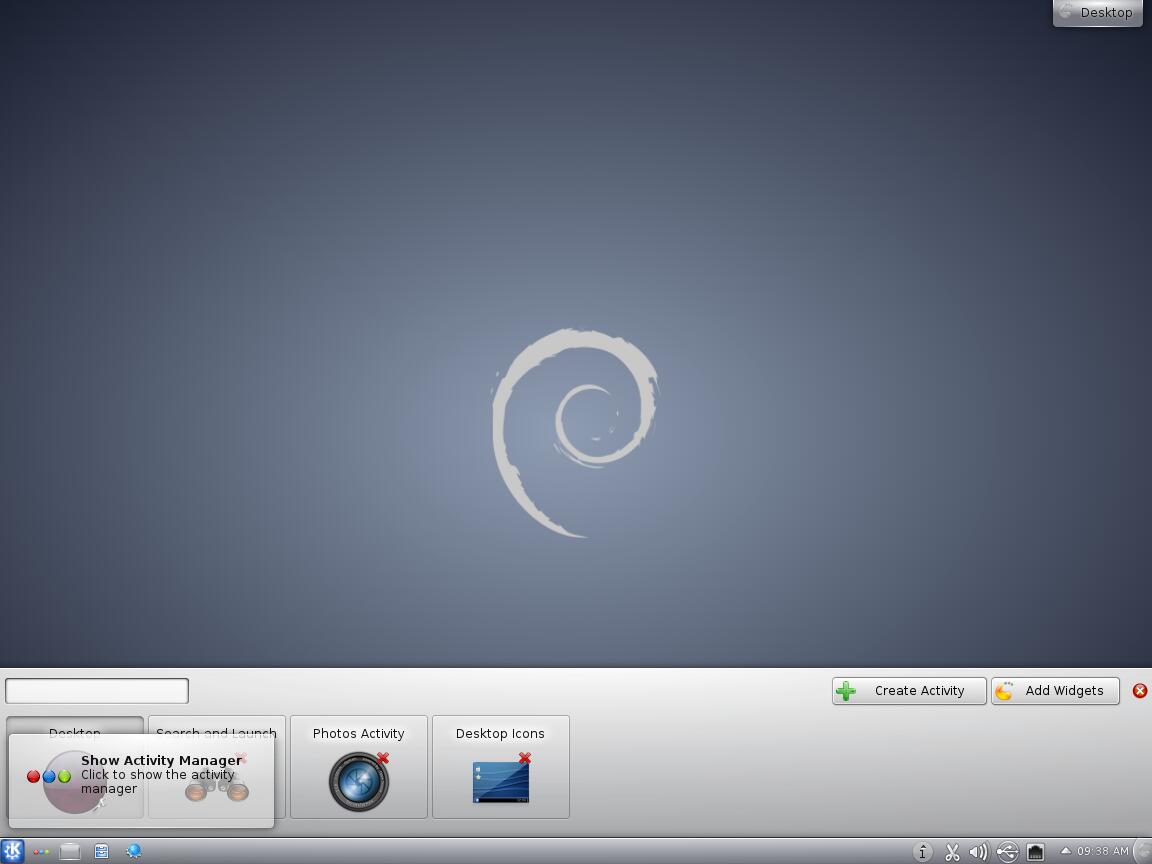Click the Create Activity button
1152x864 pixels.
pos(909,691)
